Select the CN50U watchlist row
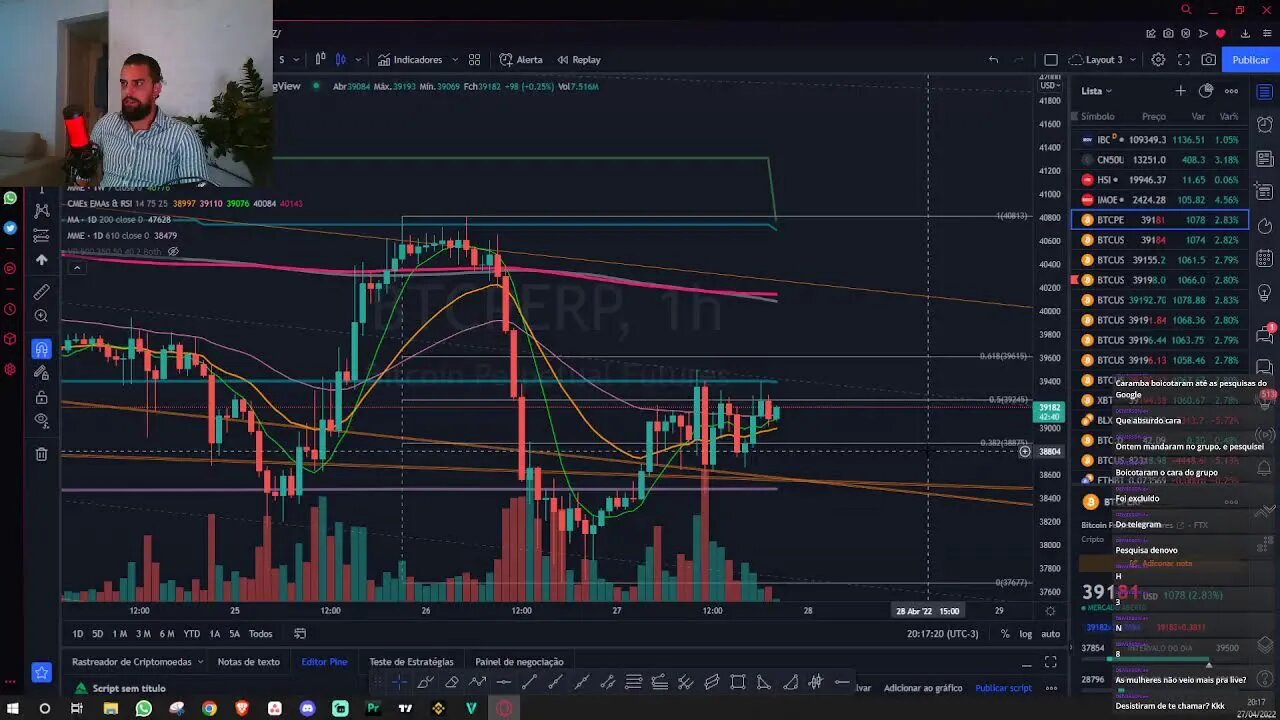 coord(1160,160)
